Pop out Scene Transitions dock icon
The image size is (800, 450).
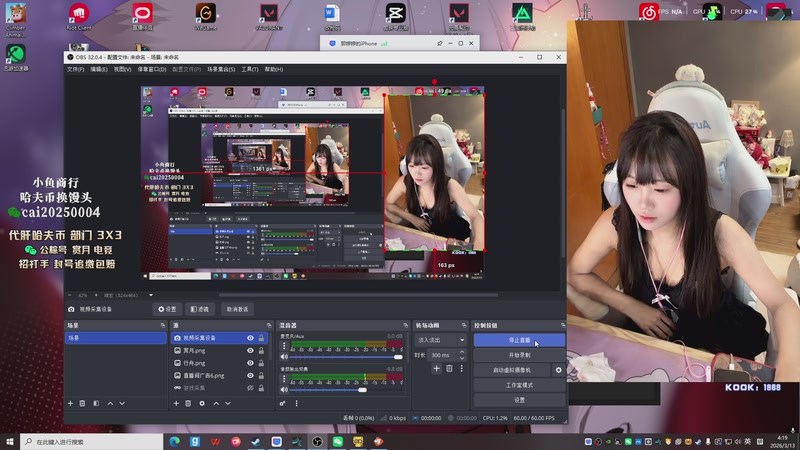coord(464,325)
